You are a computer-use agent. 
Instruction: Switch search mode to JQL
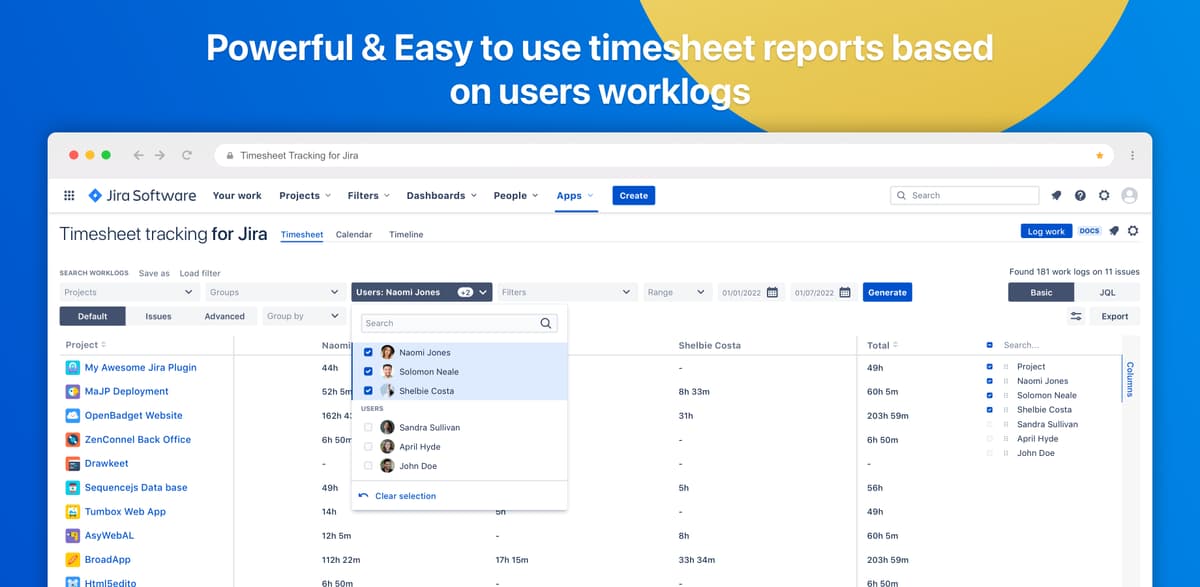[x=1107, y=292]
